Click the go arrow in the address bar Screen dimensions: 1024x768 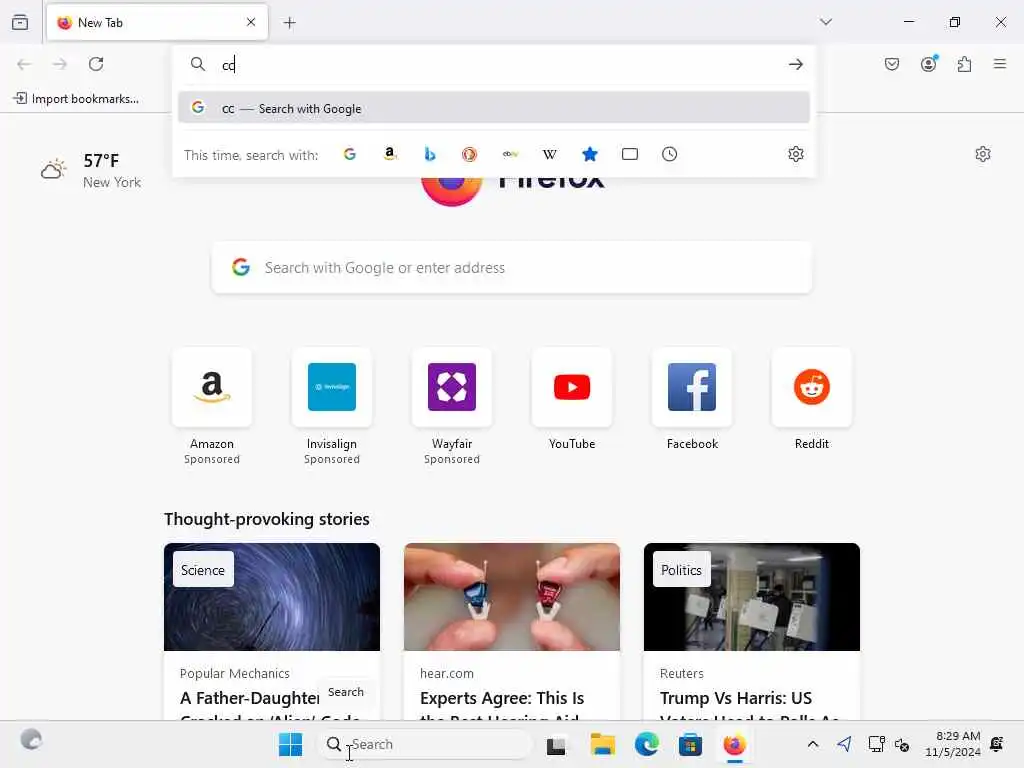795,64
